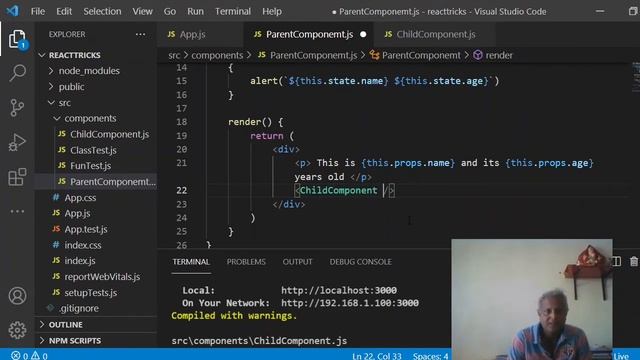
Task: Click the VS Code logo icon
Action: (12, 11)
